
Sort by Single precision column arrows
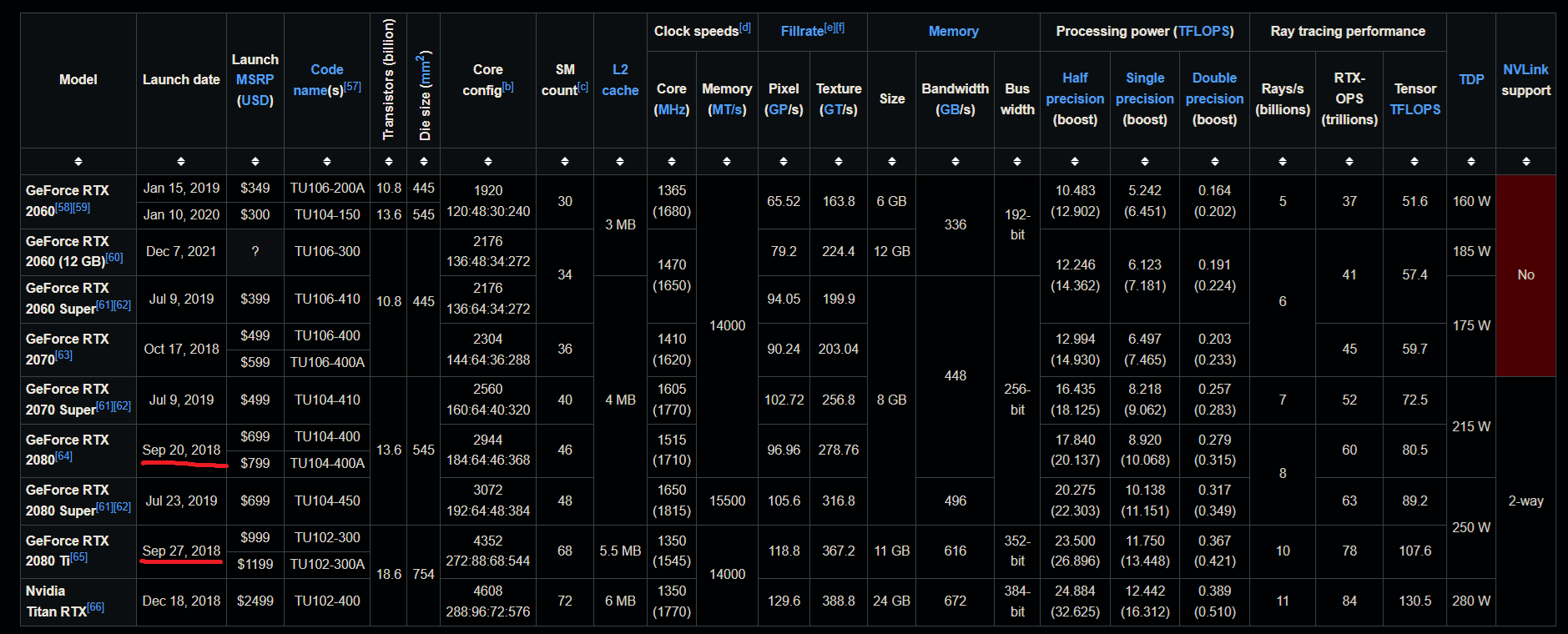point(1145,161)
